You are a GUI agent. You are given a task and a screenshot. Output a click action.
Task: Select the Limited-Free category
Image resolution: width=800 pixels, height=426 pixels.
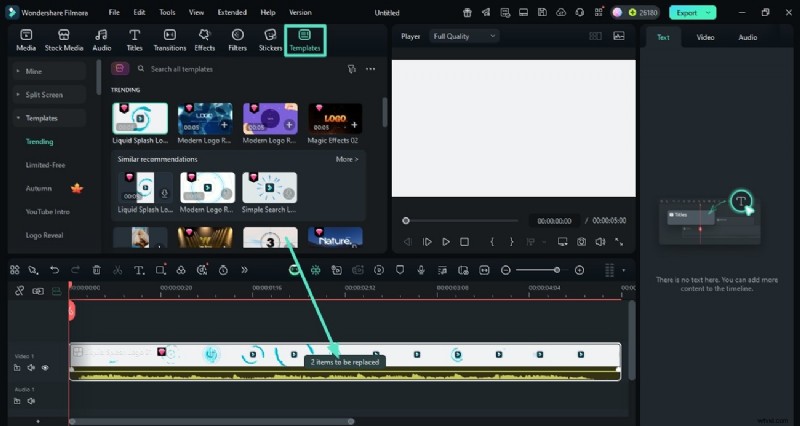(45, 165)
